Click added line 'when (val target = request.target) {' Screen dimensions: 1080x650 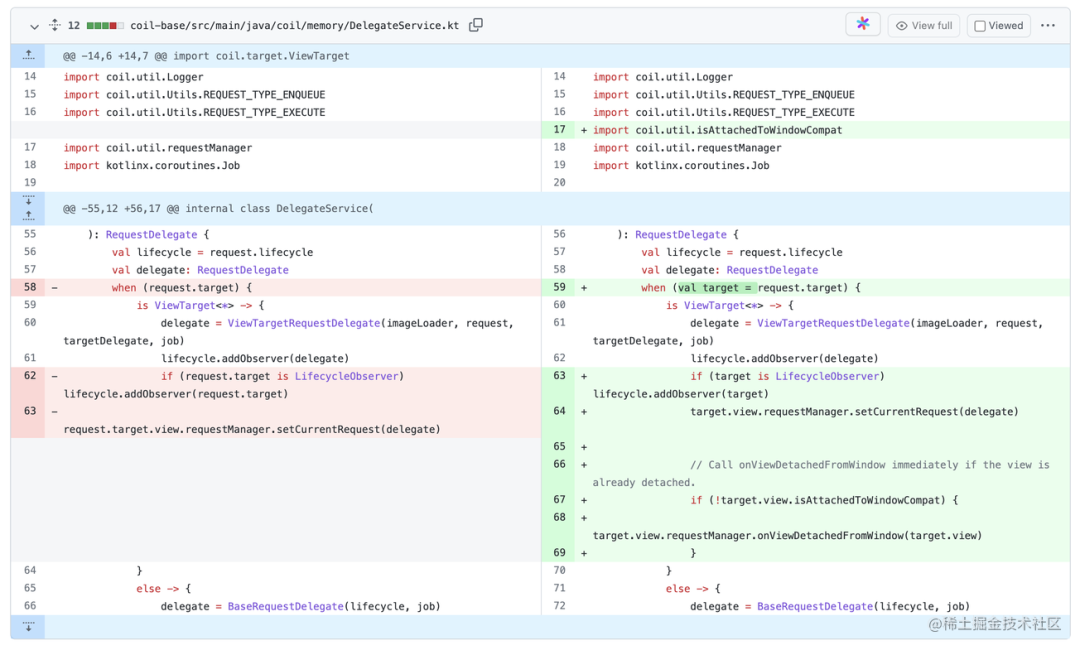pyautogui.click(x=751, y=288)
